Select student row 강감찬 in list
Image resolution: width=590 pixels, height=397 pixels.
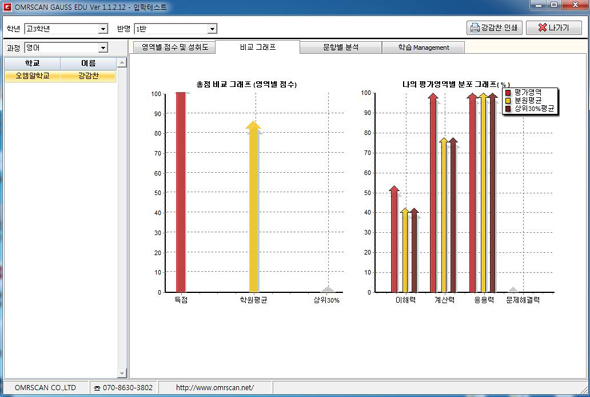[x=60, y=76]
